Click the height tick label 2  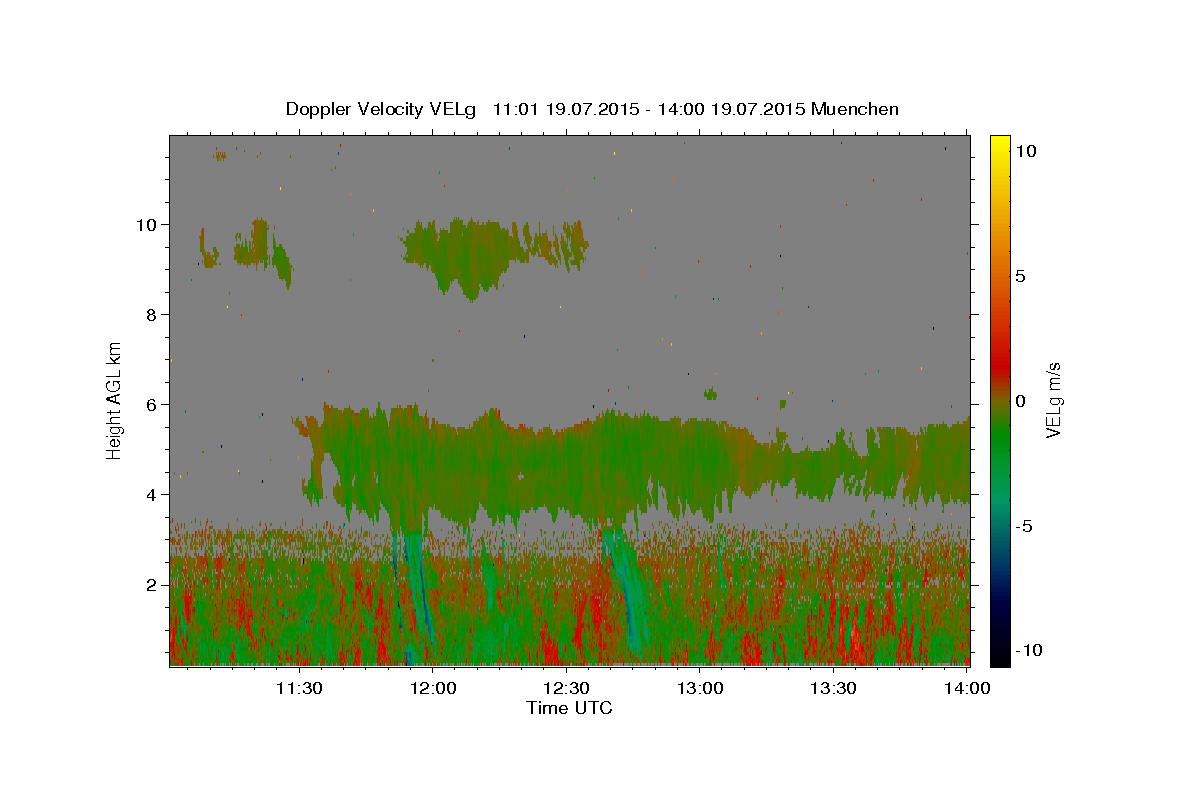153,584
